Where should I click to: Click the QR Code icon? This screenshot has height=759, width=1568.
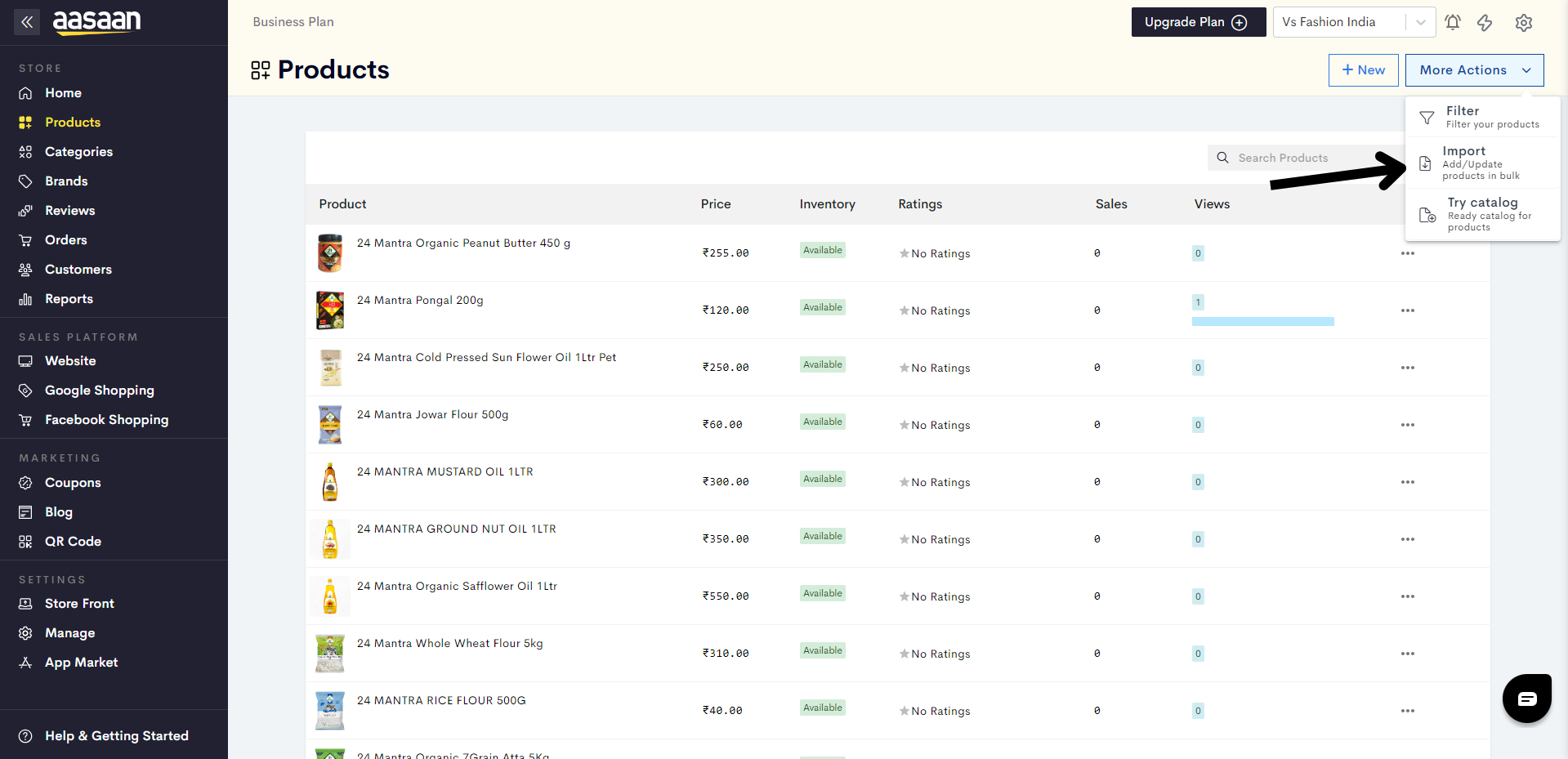click(25, 542)
